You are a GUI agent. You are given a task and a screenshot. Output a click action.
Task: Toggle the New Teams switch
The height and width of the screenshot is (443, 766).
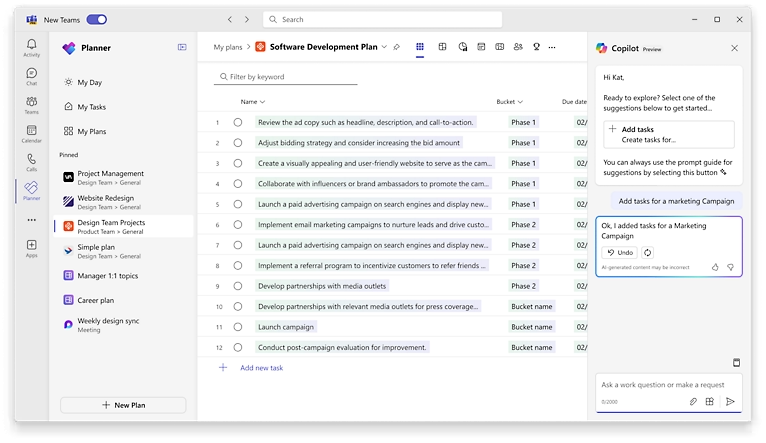(97, 19)
